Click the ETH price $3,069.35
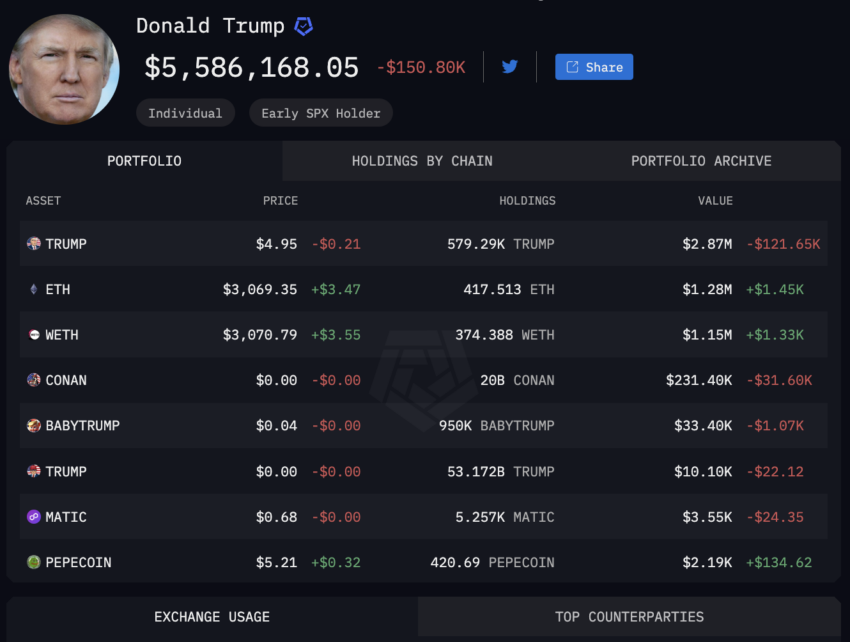This screenshot has width=850, height=642. click(x=260, y=290)
